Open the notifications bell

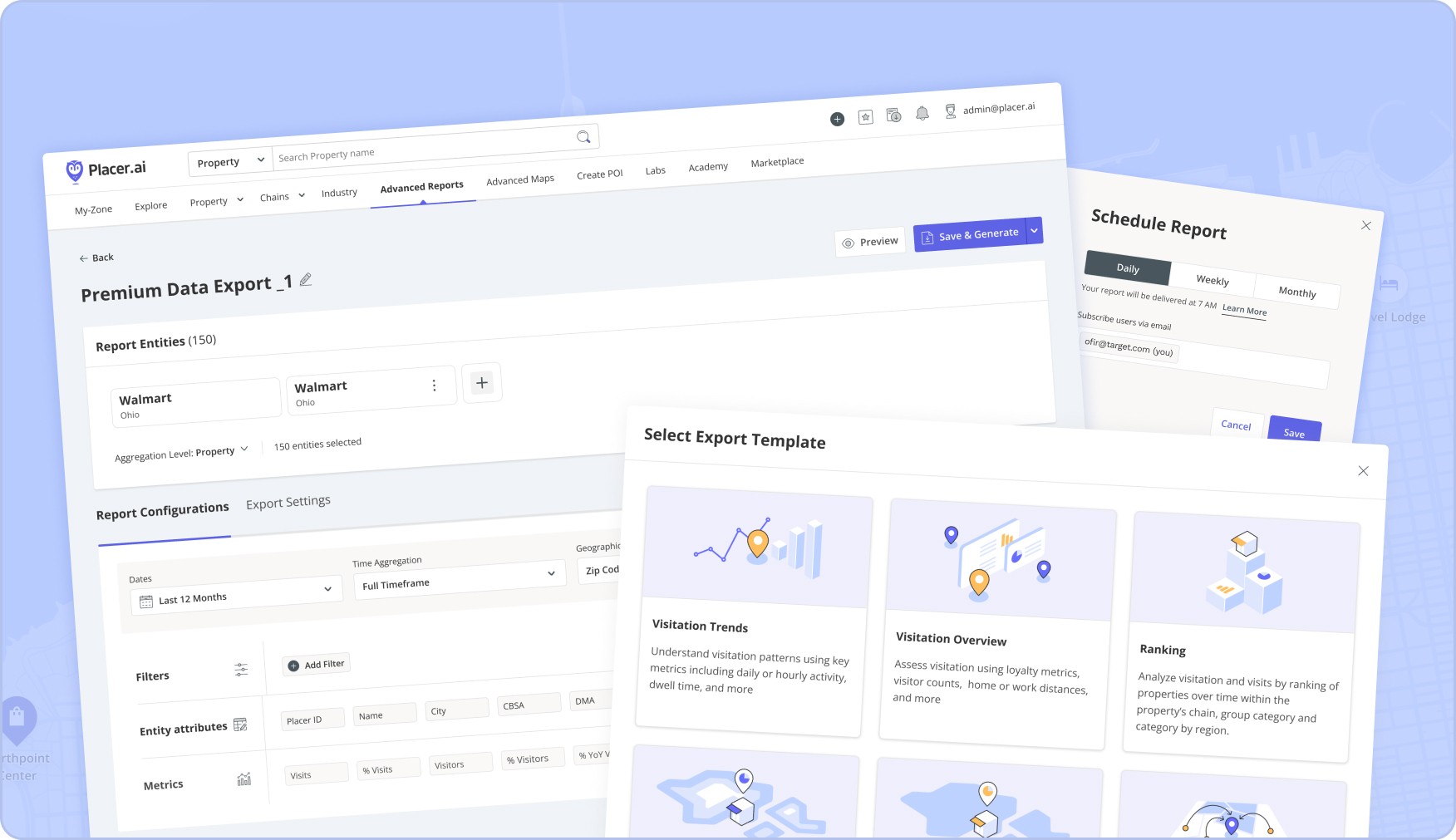(x=922, y=113)
